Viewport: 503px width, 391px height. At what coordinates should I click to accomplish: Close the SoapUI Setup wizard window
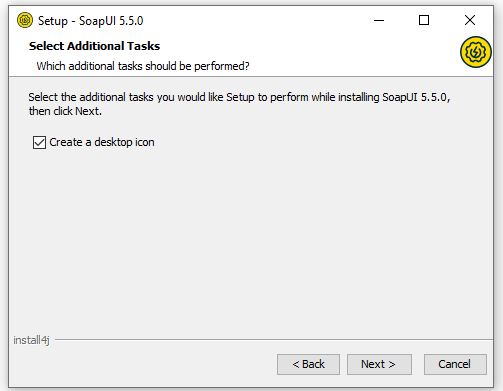click(470, 20)
